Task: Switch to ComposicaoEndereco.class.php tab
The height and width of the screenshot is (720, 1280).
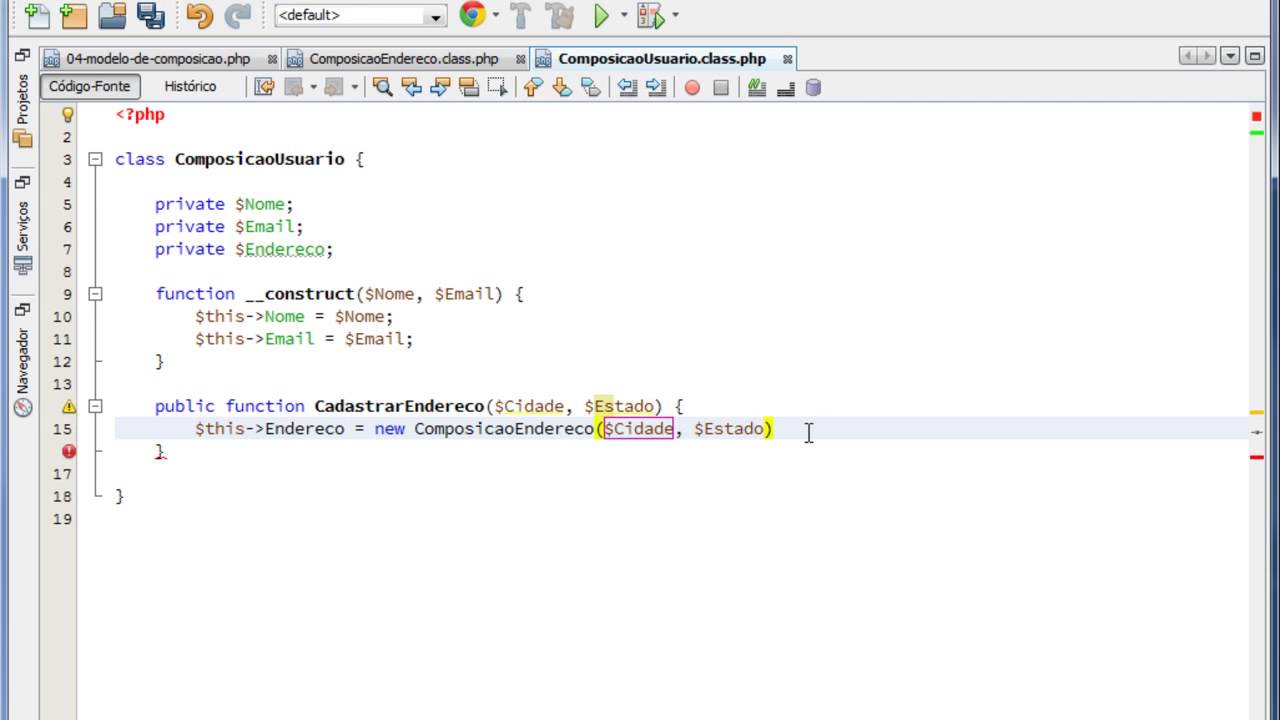Action: (x=403, y=59)
